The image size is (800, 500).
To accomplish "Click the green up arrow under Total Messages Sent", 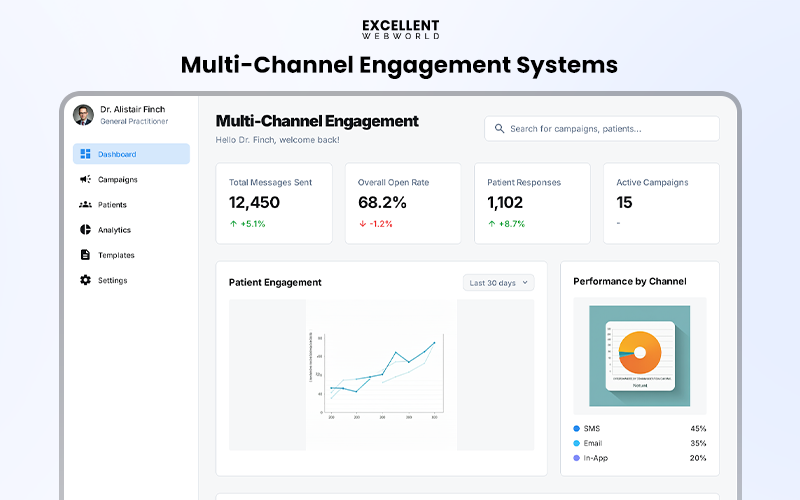I will [x=233, y=223].
